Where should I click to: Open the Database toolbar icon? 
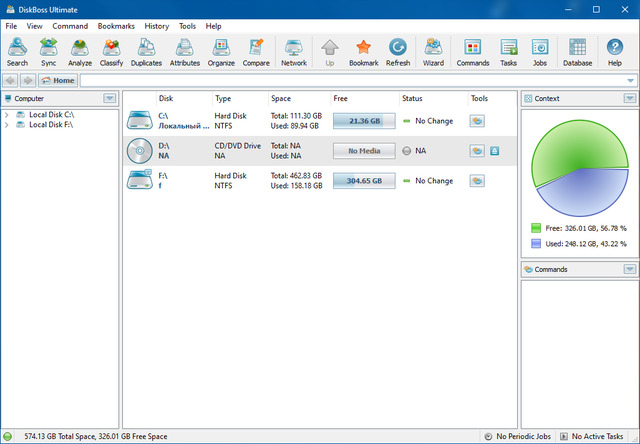tap(577, 52)
